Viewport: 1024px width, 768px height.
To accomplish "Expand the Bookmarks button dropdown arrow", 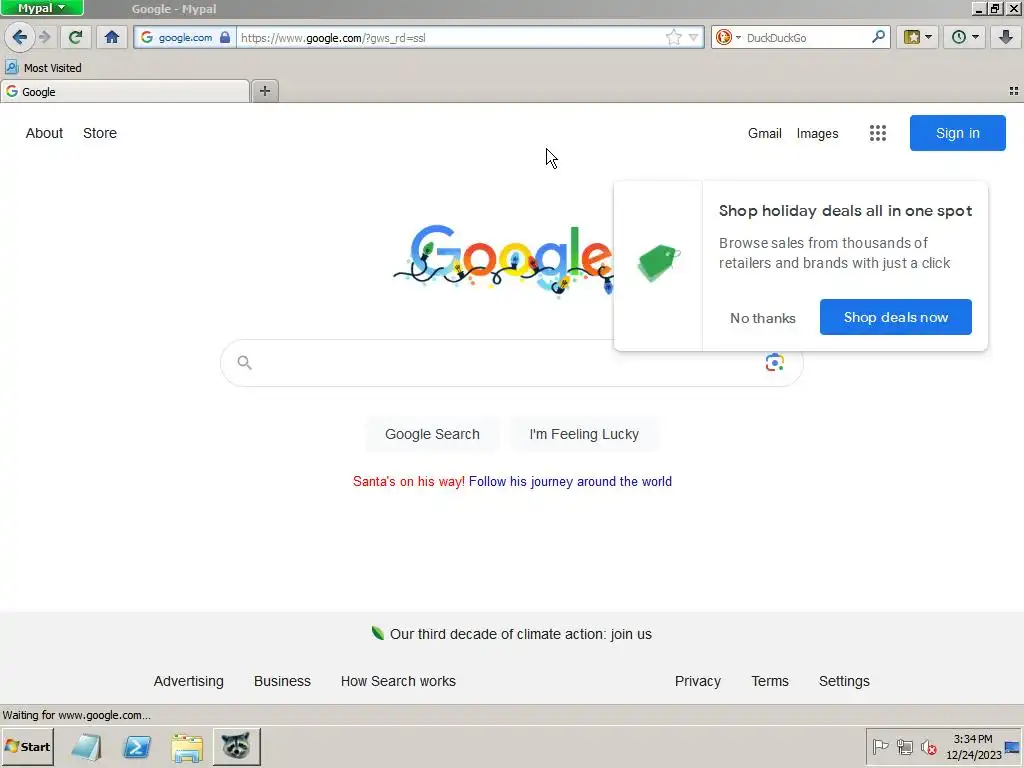I will [x=929, y=37].
